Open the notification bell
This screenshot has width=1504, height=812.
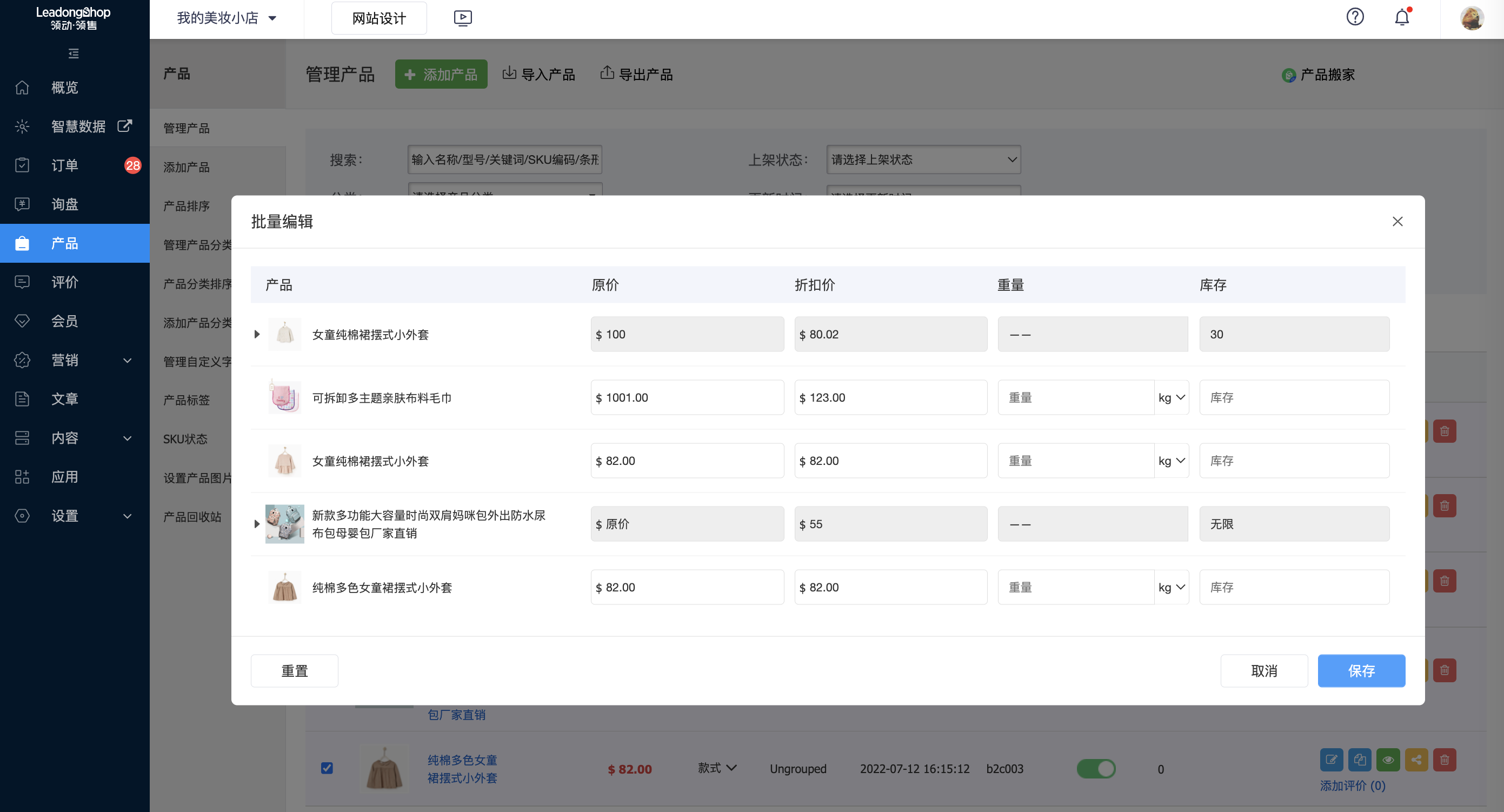pos(1401,17)
